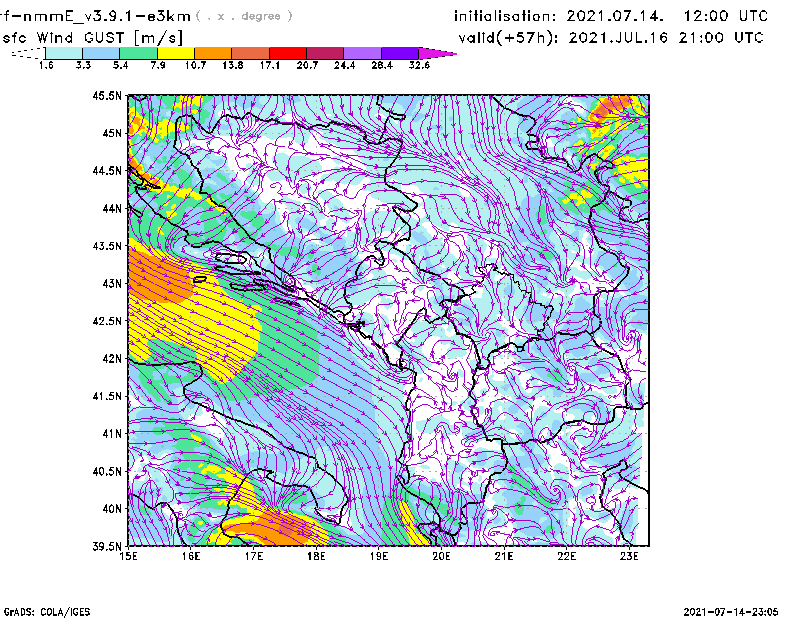This screenshot has width=800, height=618.
Task: Click the legend value "24.4"
Action: pyautogui.click(x=344, y=65)
